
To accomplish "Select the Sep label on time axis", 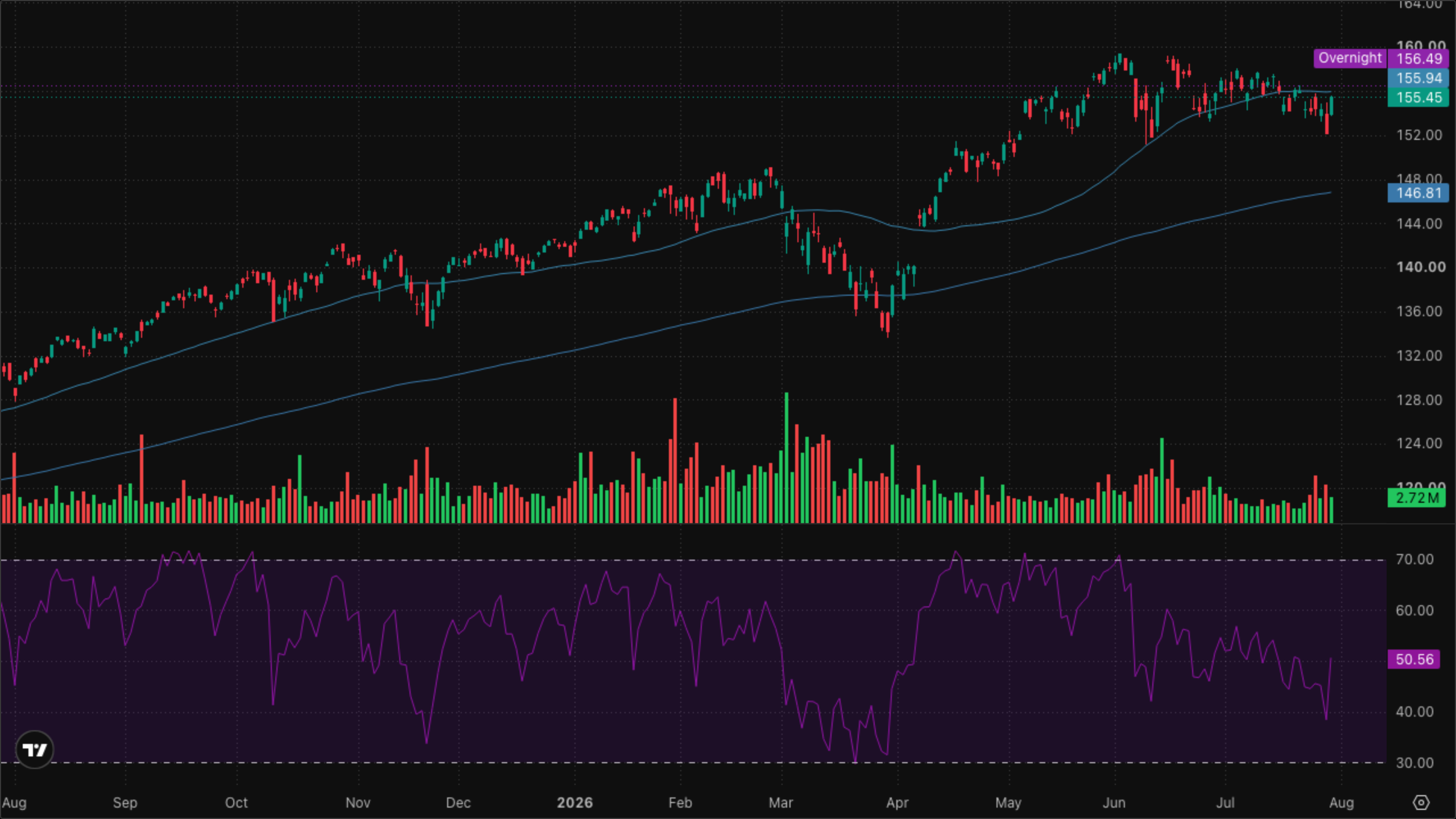I will (125, 803).
